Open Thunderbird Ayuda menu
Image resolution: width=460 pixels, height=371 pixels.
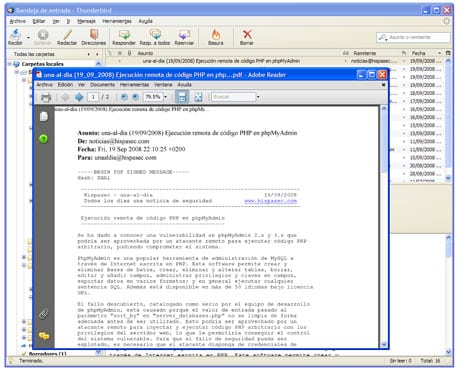[x=145, y=21]
